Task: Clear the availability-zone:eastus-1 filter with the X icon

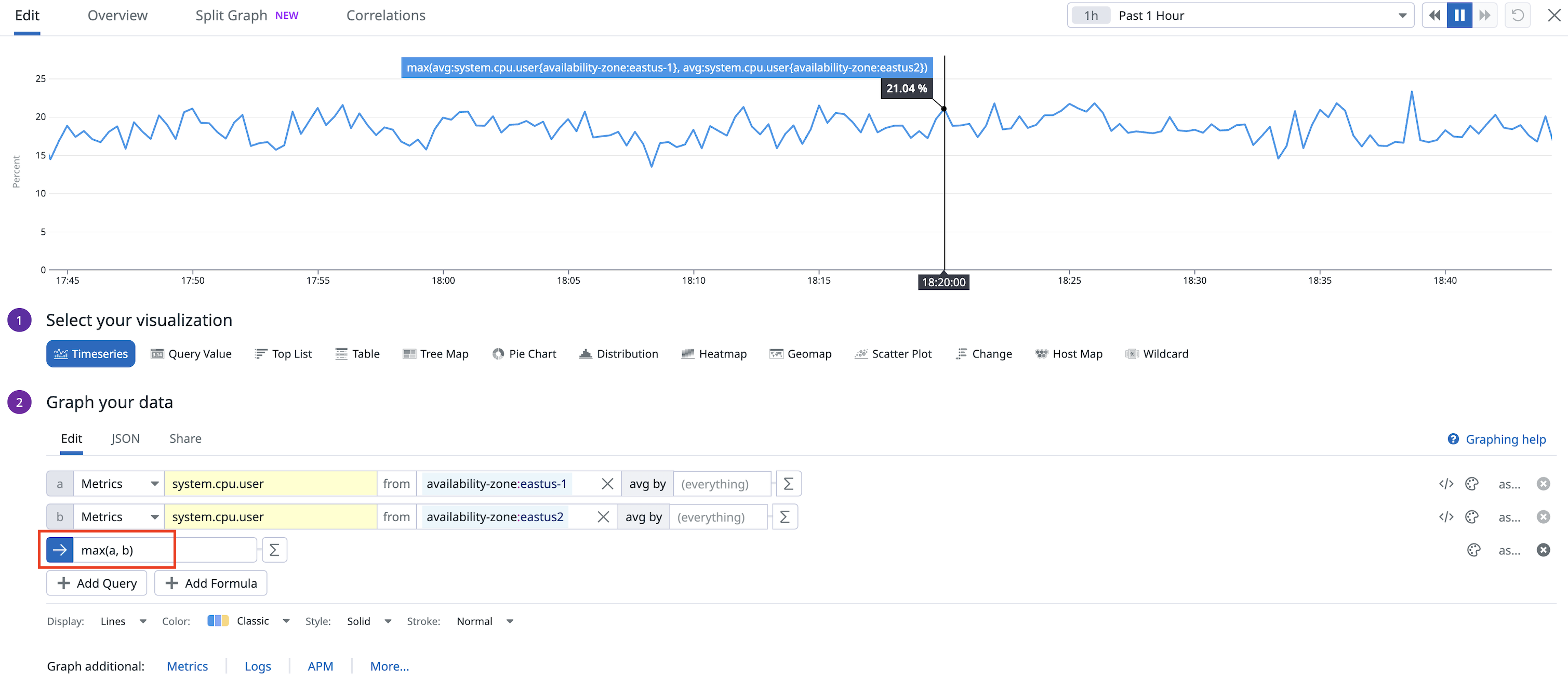Action: point(607,484)
